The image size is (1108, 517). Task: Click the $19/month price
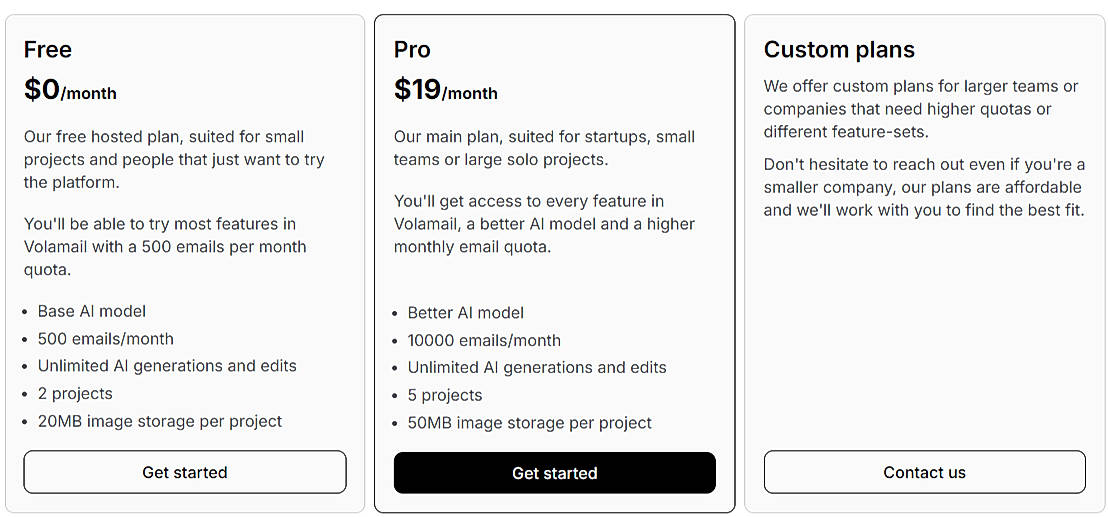445,91
